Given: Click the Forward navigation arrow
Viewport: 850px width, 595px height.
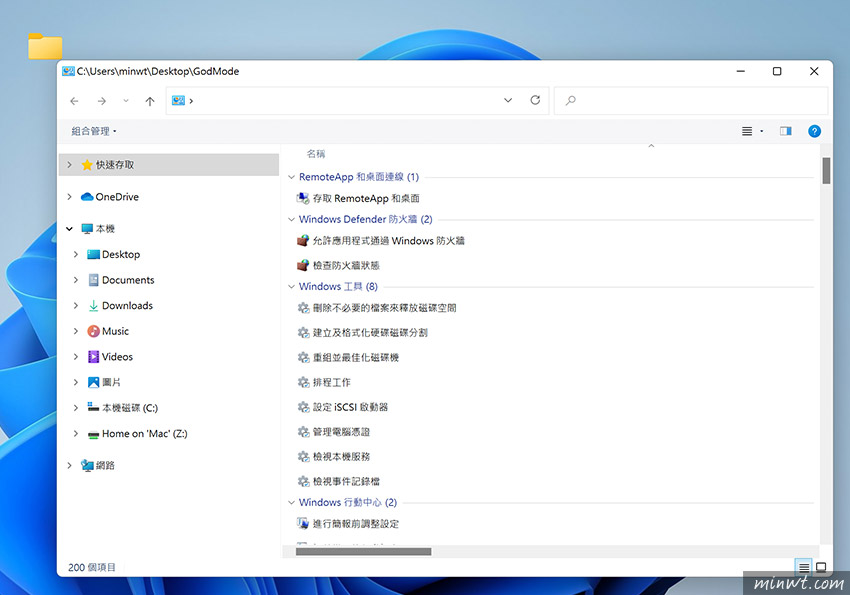Looking at the screenshot, I should (101, 101).
